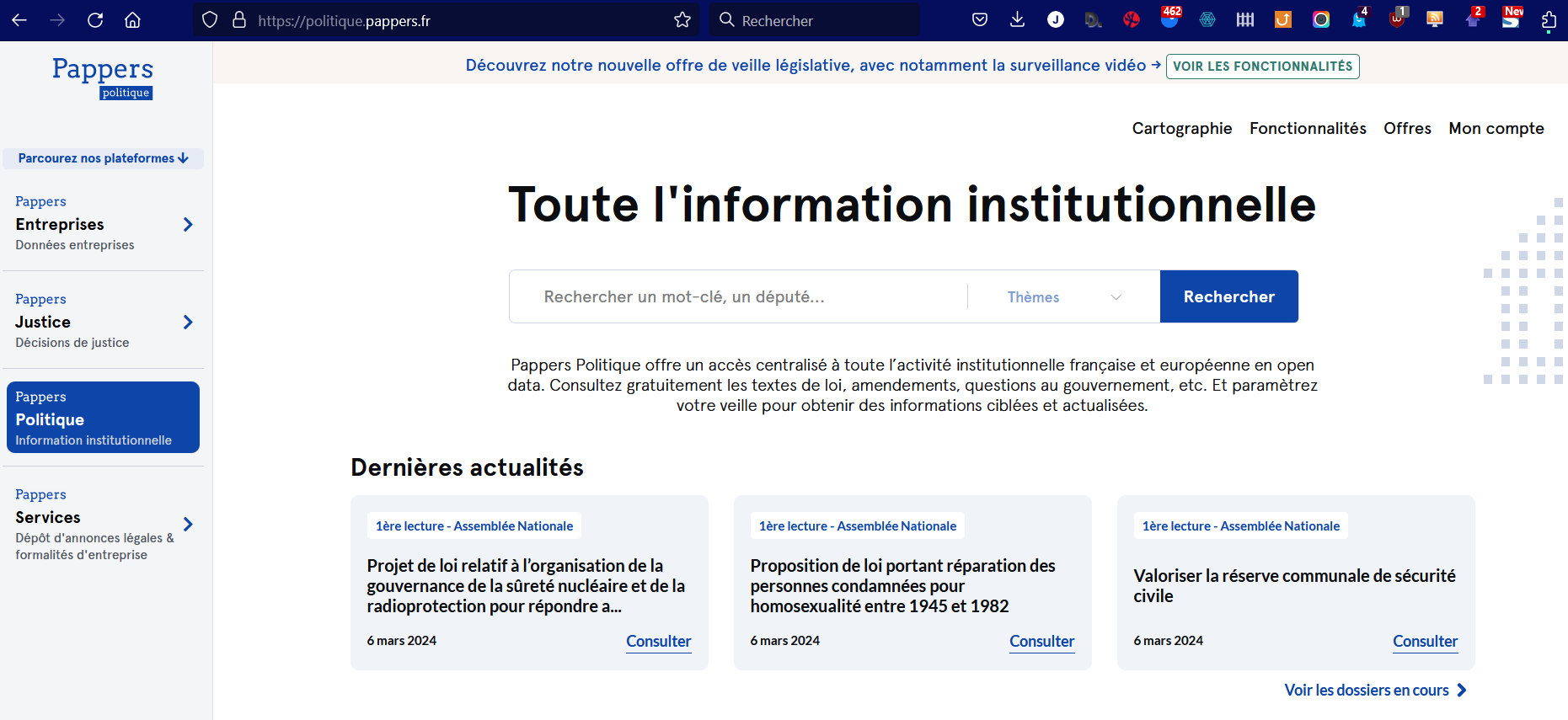Viewport: 1568px width, 720px height.
Task: Open the Ghostery ghost extension
Action: [1359, 19]
